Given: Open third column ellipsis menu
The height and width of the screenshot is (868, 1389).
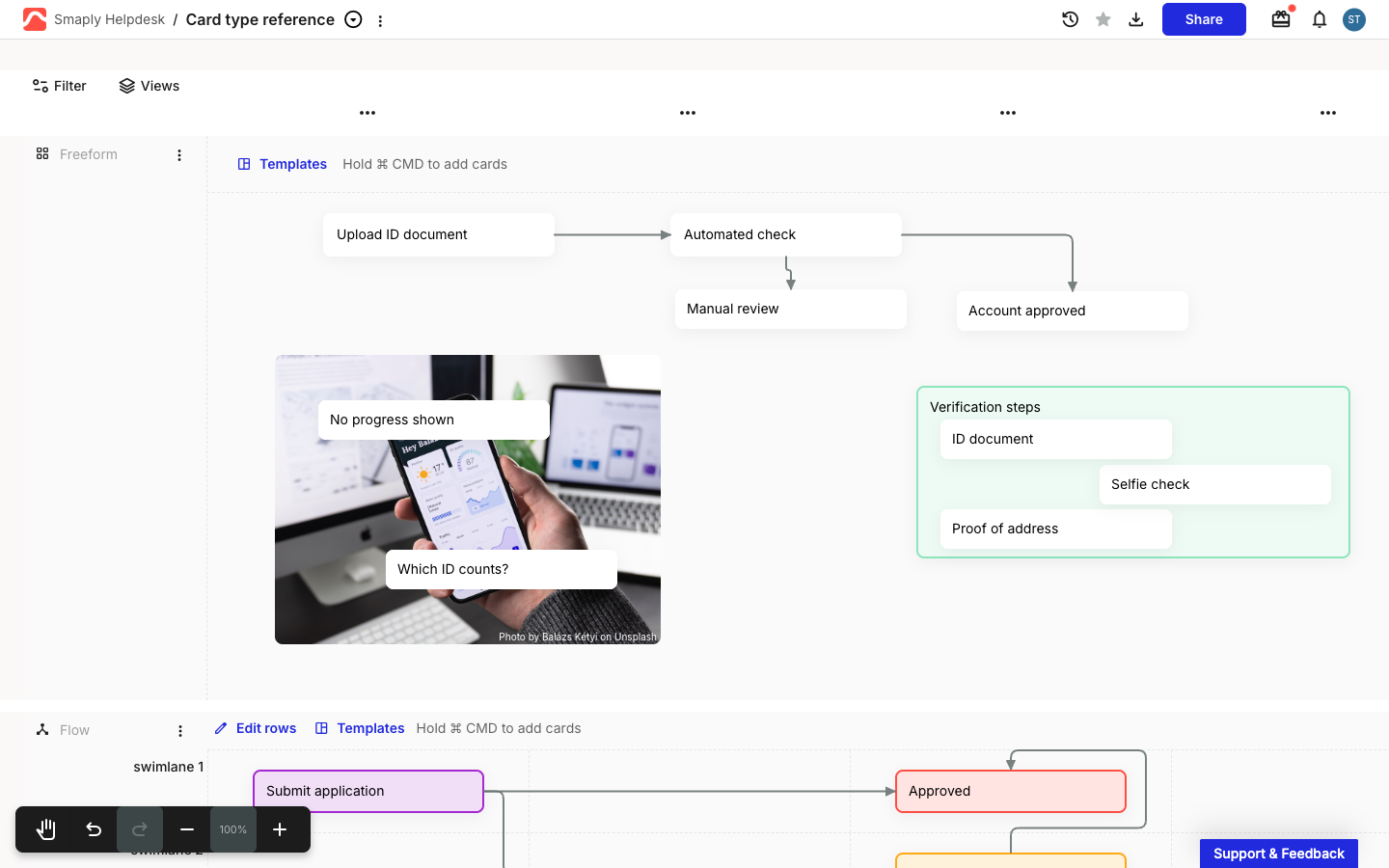Looking at the screenshot, I should [1008, 113].
